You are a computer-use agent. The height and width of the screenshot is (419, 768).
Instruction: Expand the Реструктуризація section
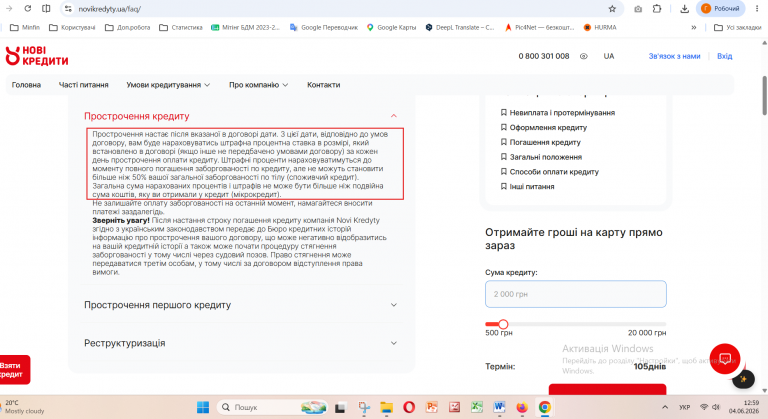tap(240, 343)
